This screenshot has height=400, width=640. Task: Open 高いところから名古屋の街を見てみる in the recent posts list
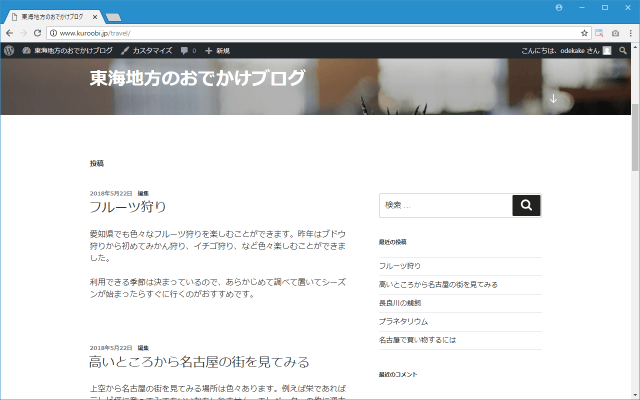(438, 284)
